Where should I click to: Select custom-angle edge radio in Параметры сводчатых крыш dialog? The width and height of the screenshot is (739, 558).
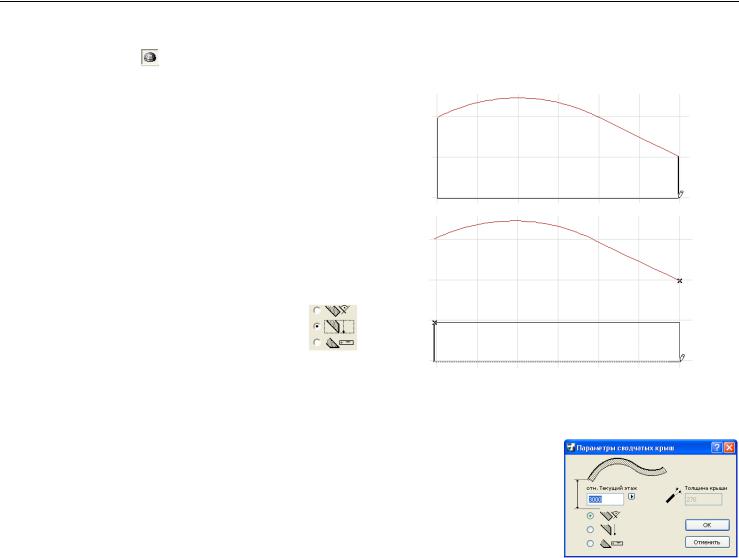click(590, 543)
